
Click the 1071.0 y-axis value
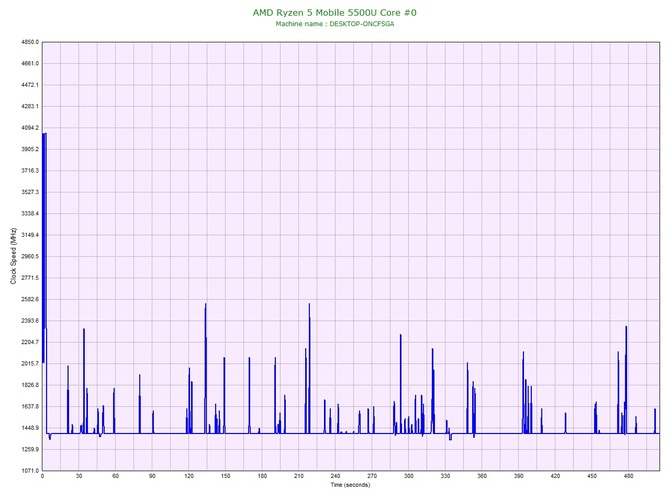pyautogui.click(x=29, y=471)
